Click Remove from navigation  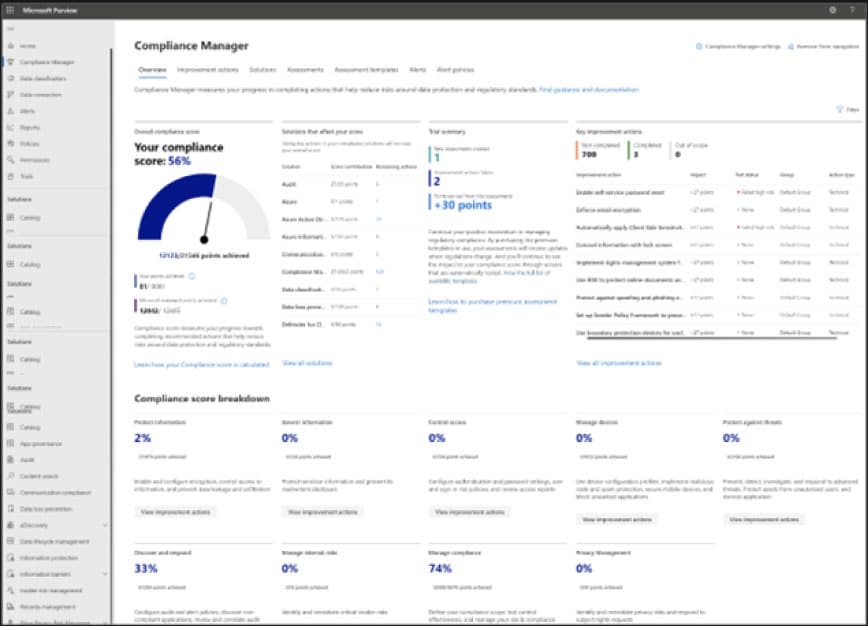click(823, 47)
